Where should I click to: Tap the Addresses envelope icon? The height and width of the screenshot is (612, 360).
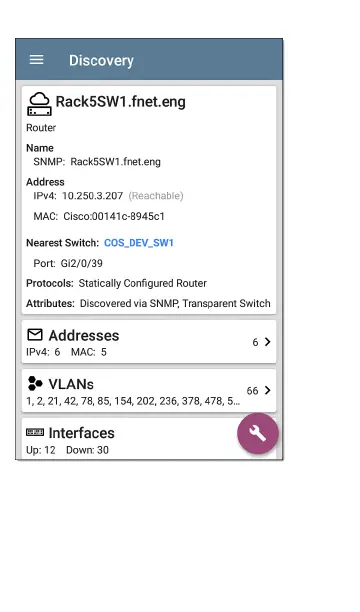[35, 334]
